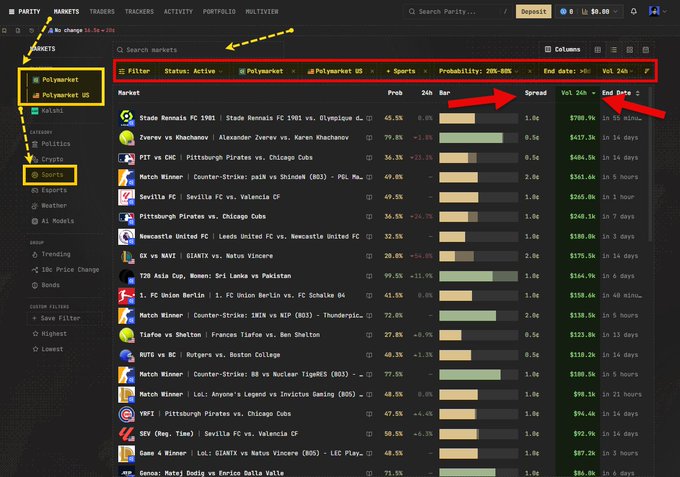
Task: Remove the Polymarket US filter chip
Action: coord(372,71)
